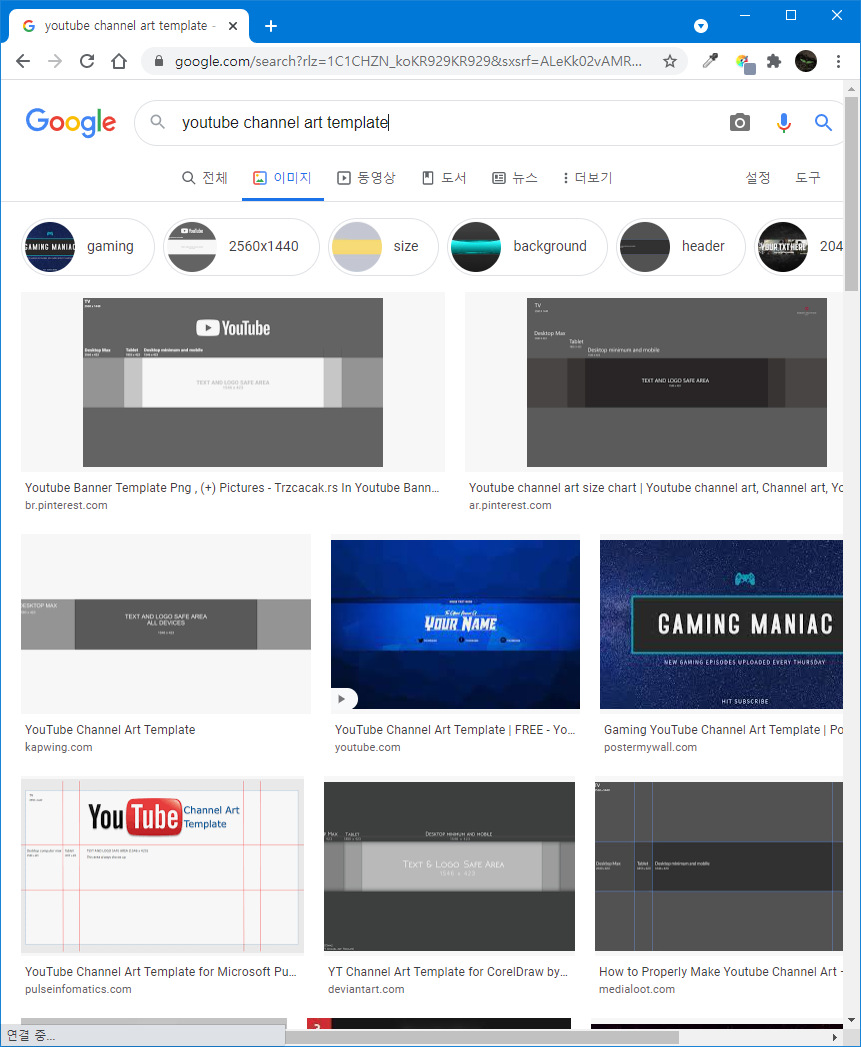Apply the background filter chip
Image resolution: width=861 pixels, height=1047 pixels.
pyautogui.click(x=528, y=246)
